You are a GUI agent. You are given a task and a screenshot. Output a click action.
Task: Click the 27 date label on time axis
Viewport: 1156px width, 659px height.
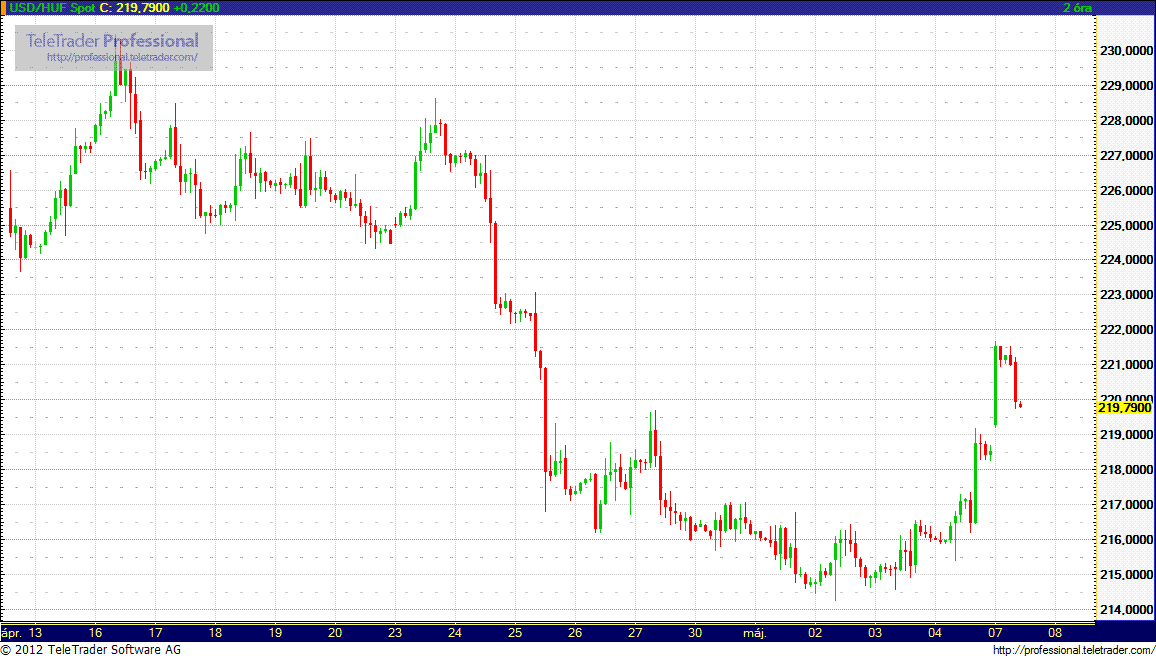[x=635, y=632]
